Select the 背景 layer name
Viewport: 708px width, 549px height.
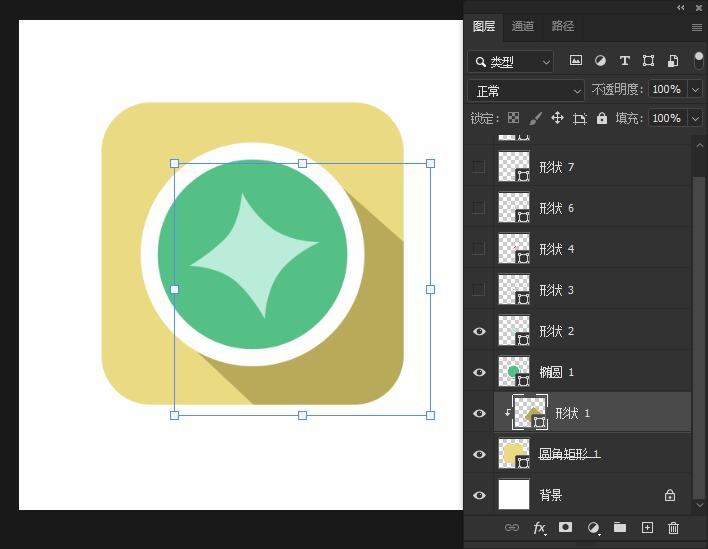click(x=551, y=495)
